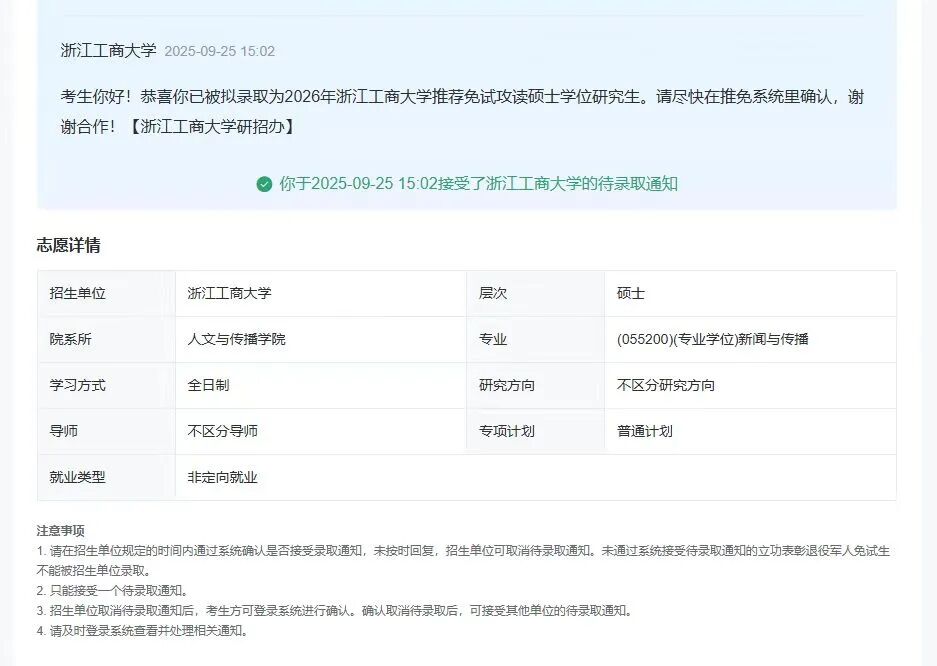The image size is (937, 666).
Task: Select the 非定向就业 employment type value
Action: 222,478
